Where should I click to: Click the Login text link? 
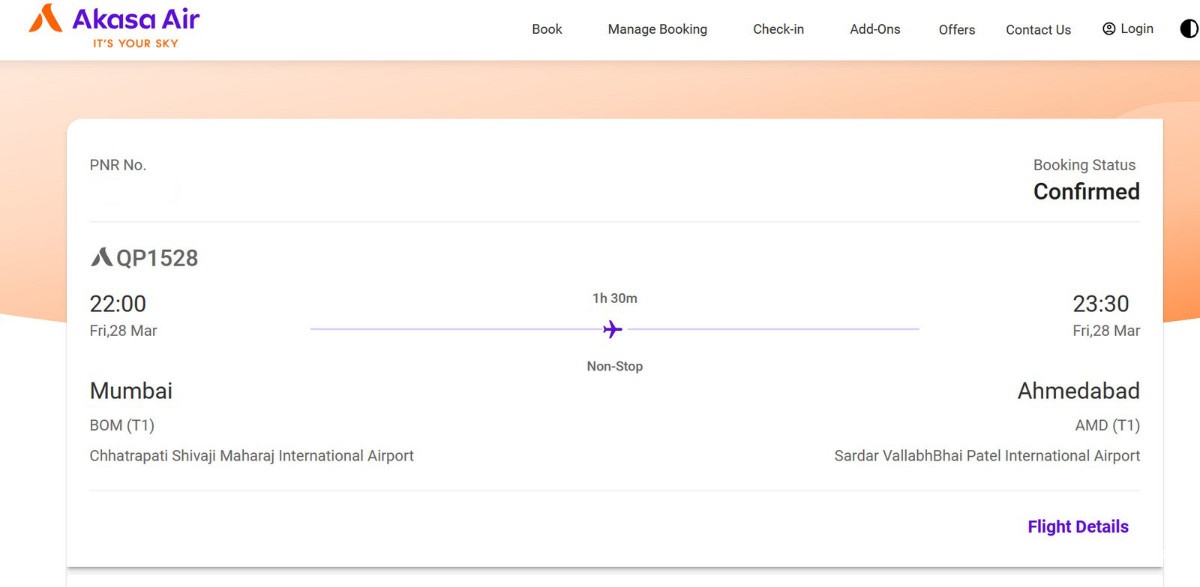pyautogui.click(x=1137, y=29)
